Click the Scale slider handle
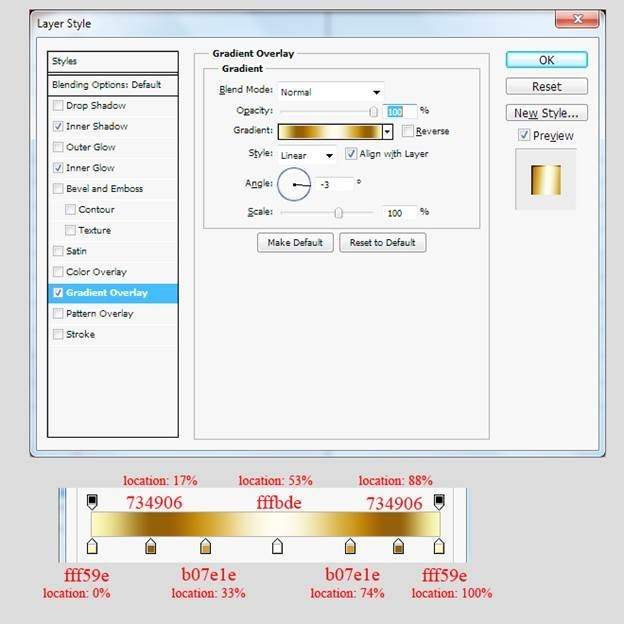 339,212
